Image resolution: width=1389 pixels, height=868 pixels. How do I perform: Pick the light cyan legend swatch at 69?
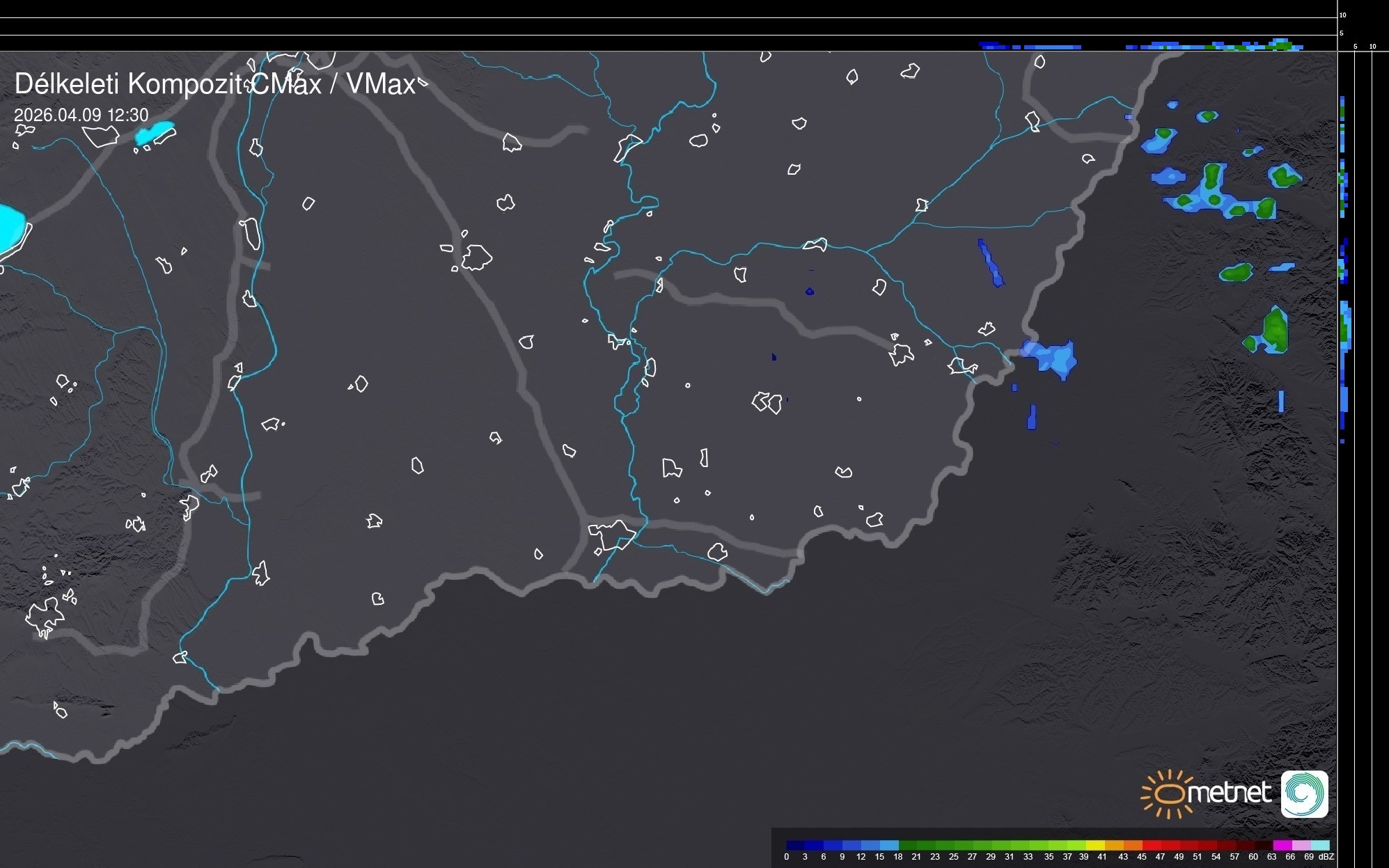(1320, 845)
